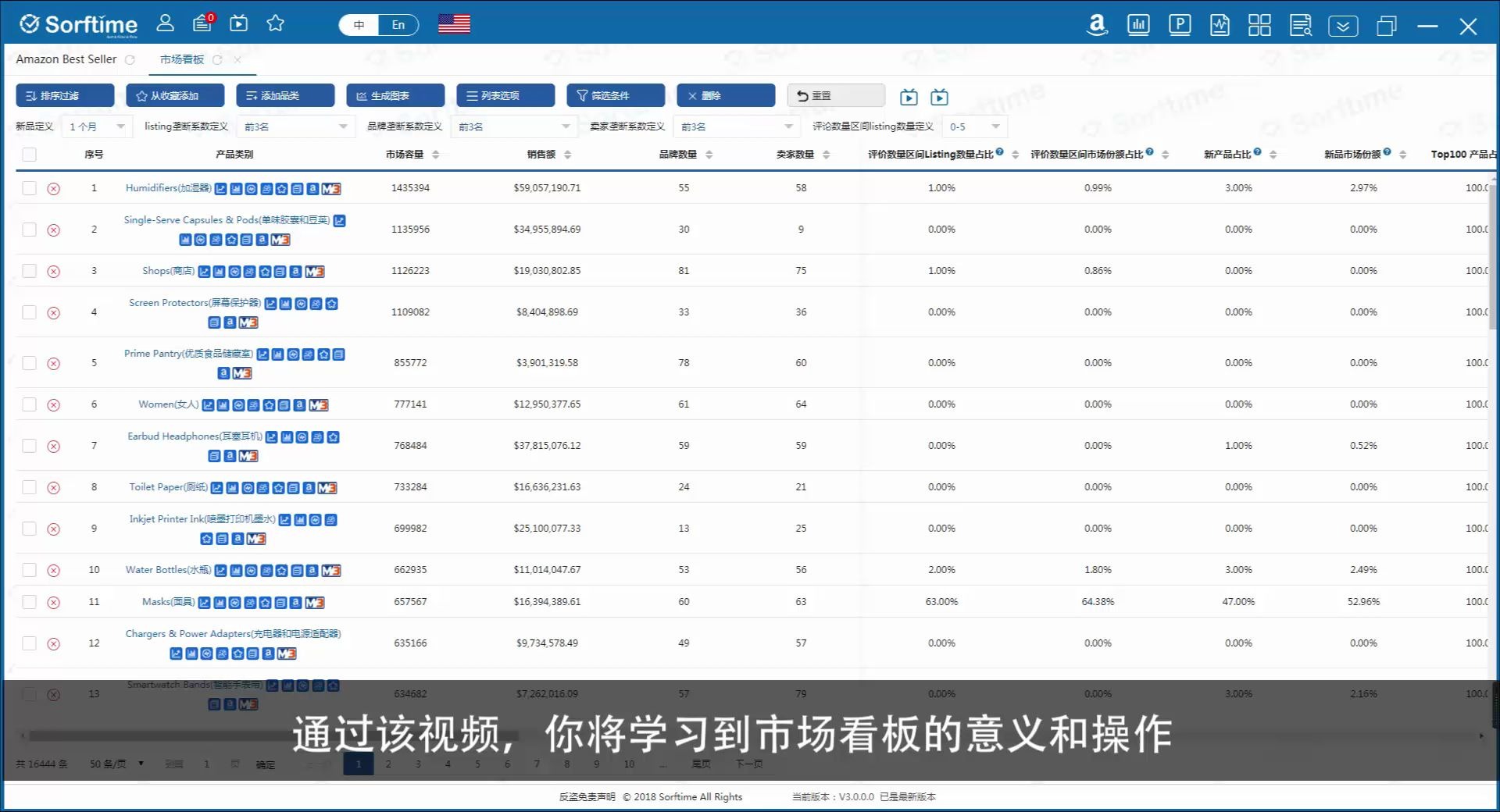Open circular monitor icon for Masks row

point(234,603)
